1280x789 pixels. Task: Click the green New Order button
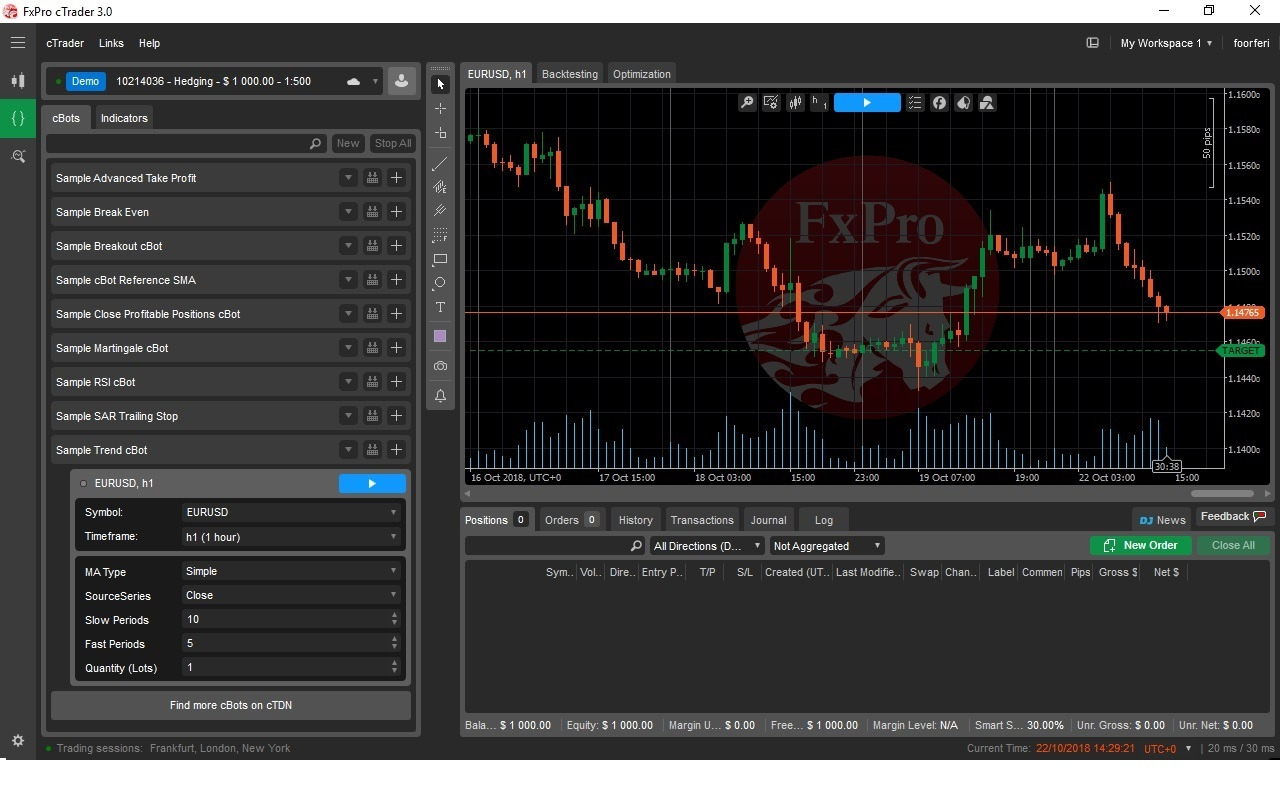click(1140, 545)
